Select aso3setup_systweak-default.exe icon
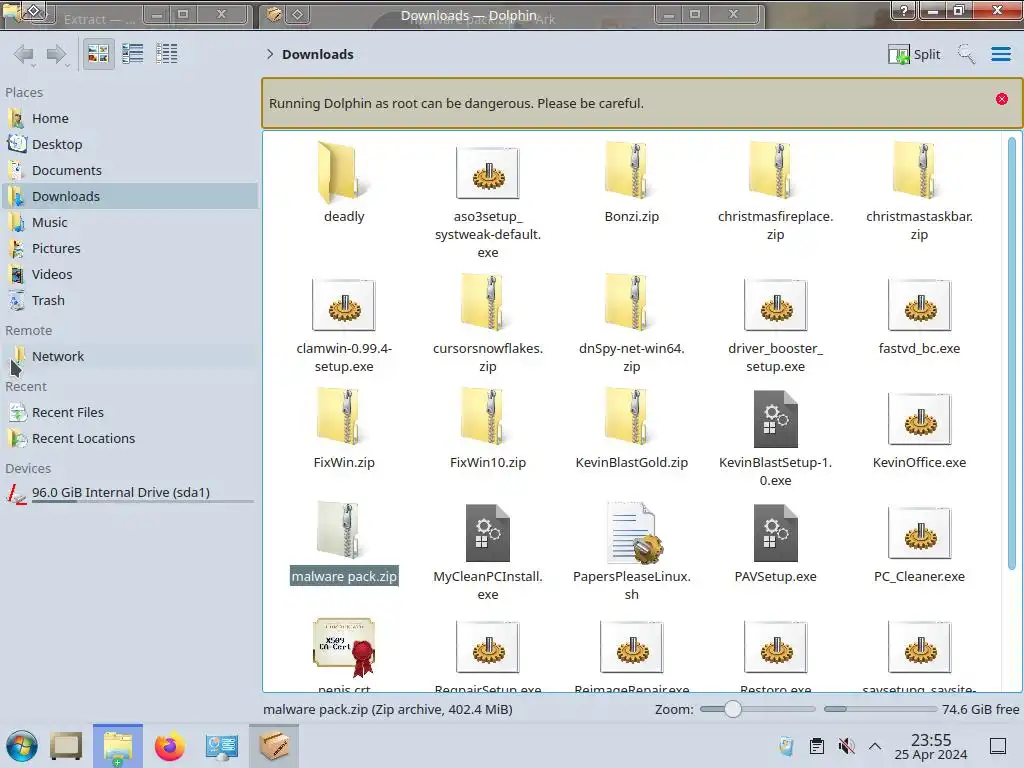The image size is (1024, 768). coord(488,173)
